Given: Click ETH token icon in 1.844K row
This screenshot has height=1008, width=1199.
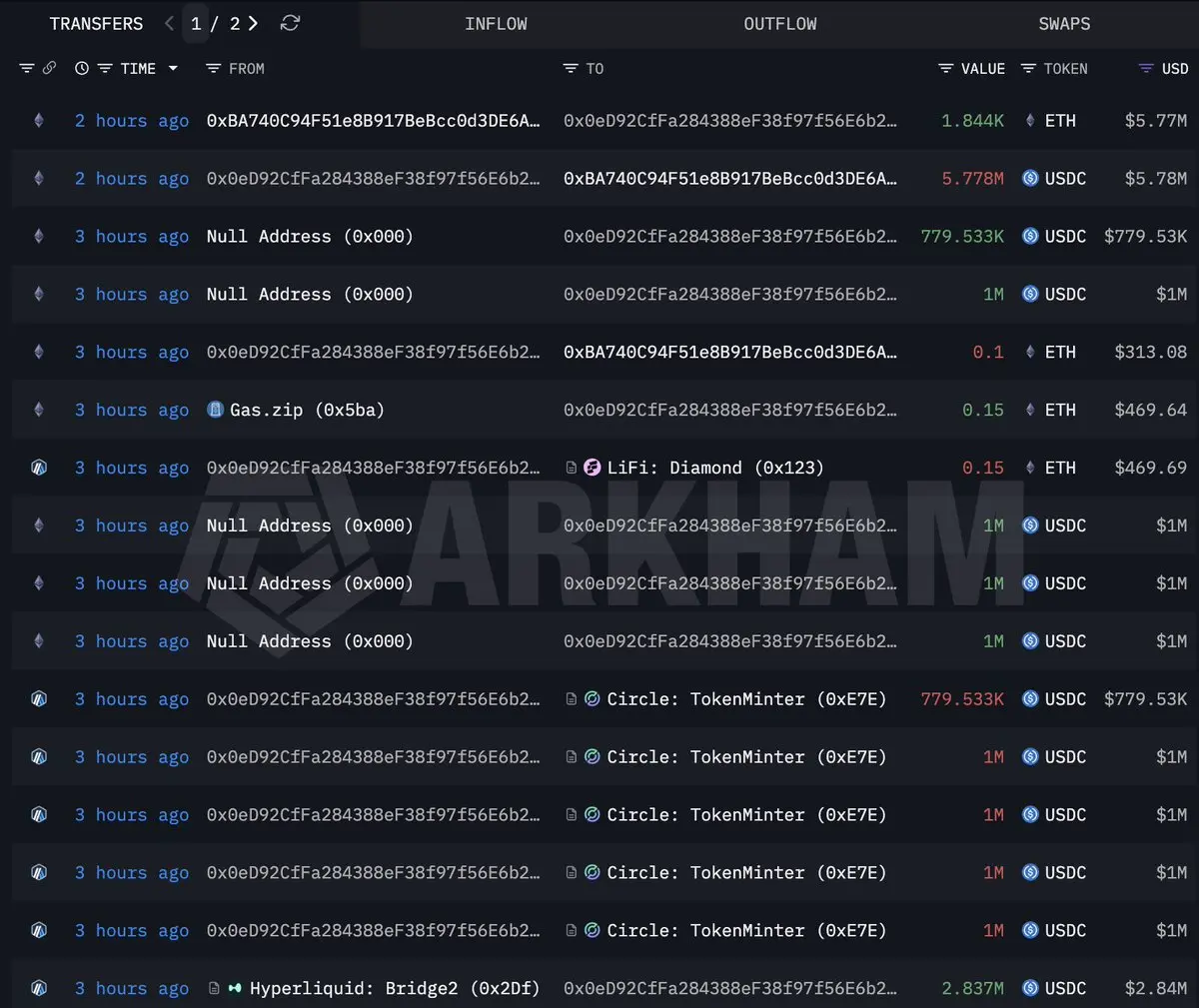Looking at the screenshot, I should click(1030, 121).
